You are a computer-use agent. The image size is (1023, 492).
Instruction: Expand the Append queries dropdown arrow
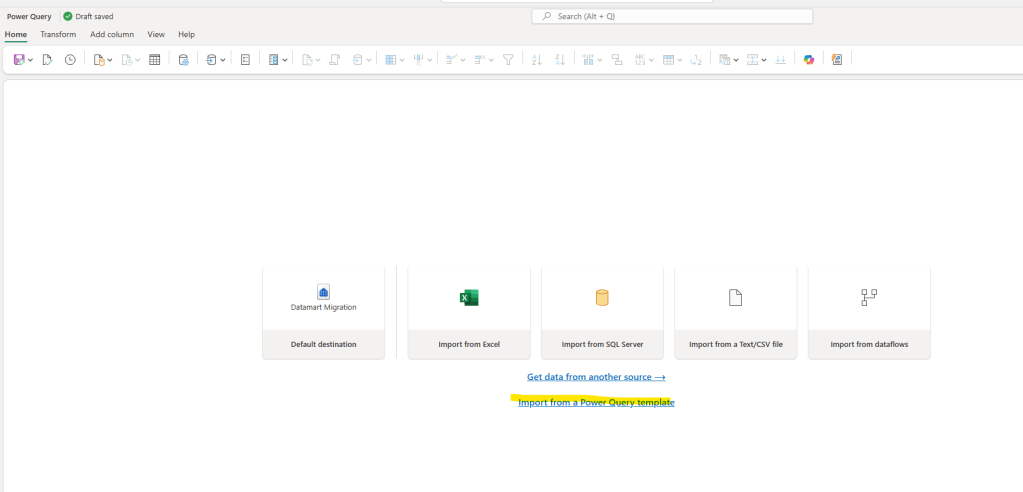pos(764,60)
